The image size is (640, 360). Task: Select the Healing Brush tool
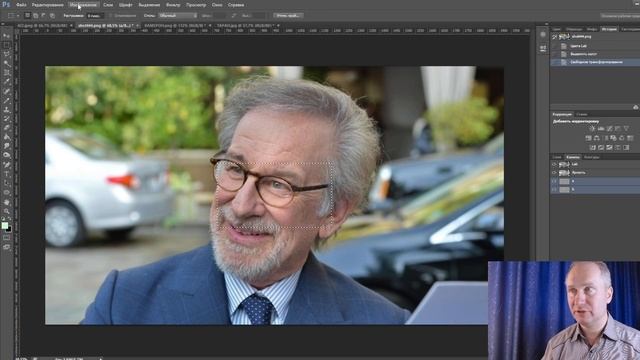[7, 91]
